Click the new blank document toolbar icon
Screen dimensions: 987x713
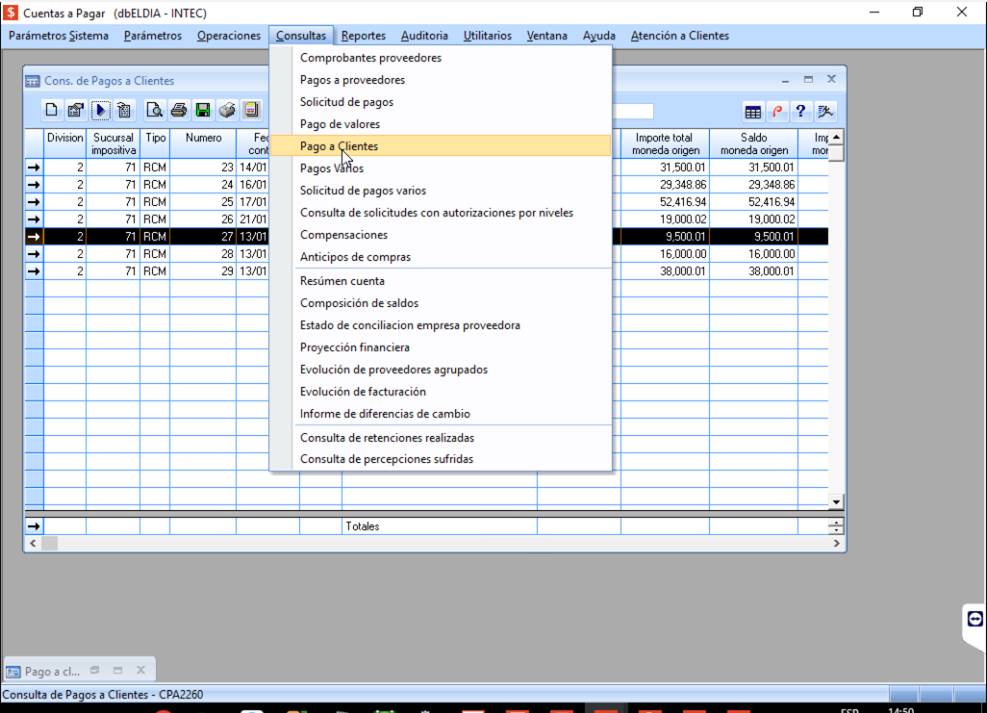[52, 110]
